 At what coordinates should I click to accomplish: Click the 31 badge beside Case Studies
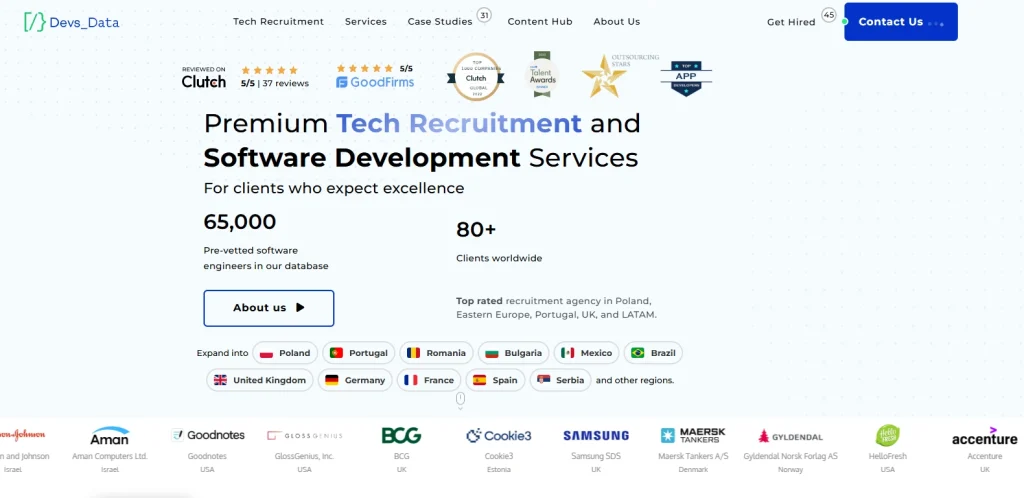[x=484, y=15]
